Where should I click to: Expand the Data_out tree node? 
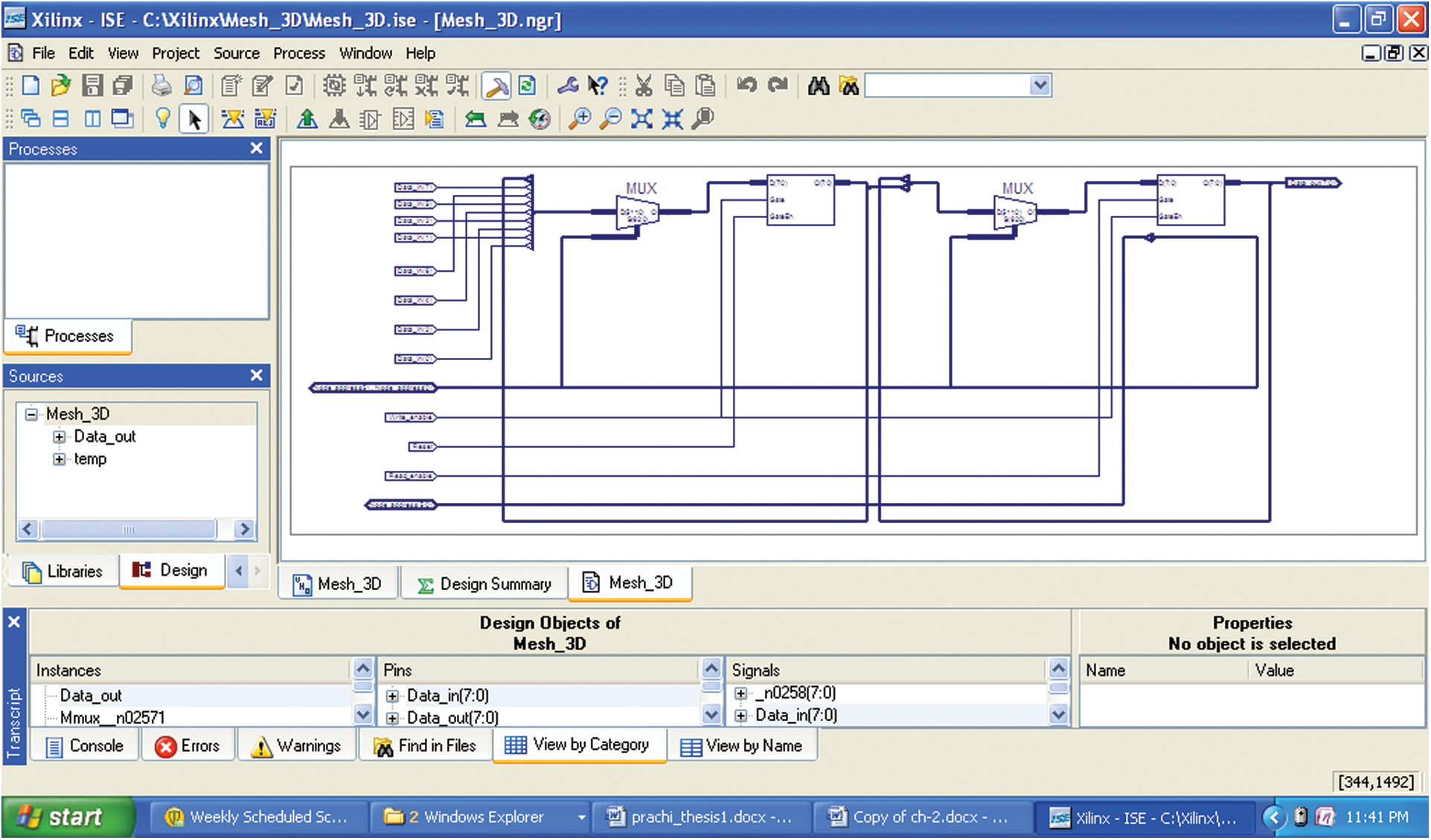pos(59,437)
